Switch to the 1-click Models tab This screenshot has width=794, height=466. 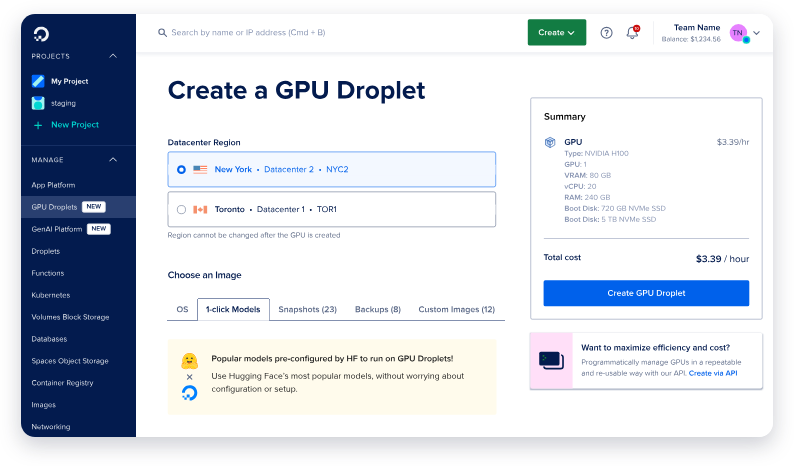tap(233, 309)
